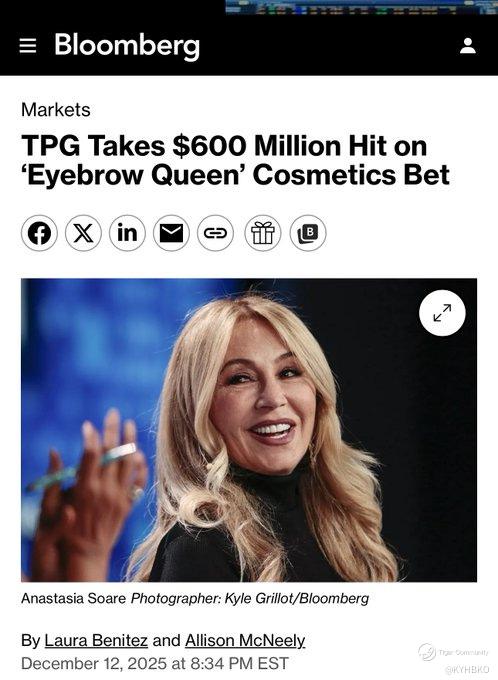The width and height of the screenshot is (498, 680).
Task: Expand the photo to fullscreen
Action: click(x=442, y=313)
